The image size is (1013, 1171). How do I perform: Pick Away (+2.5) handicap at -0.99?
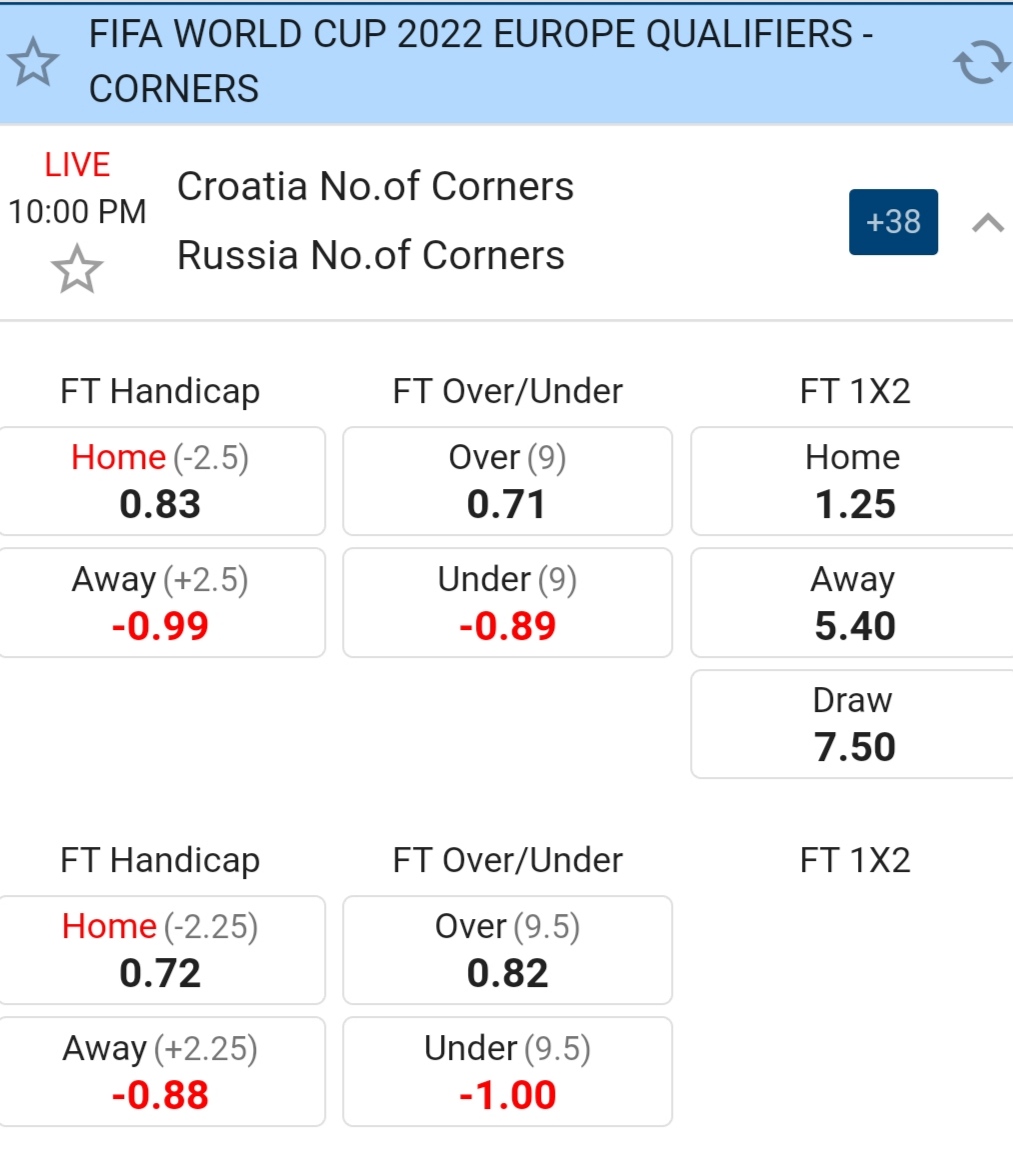click(161, 603)
